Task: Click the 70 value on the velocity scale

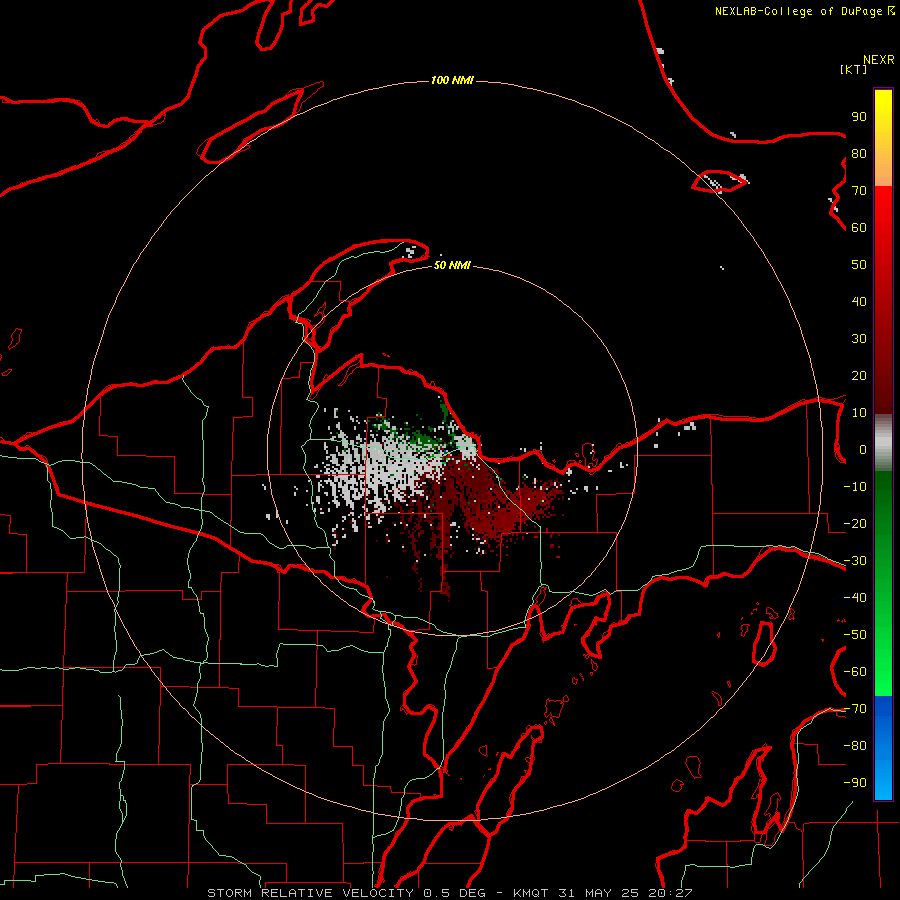Action: pos(859,191)
